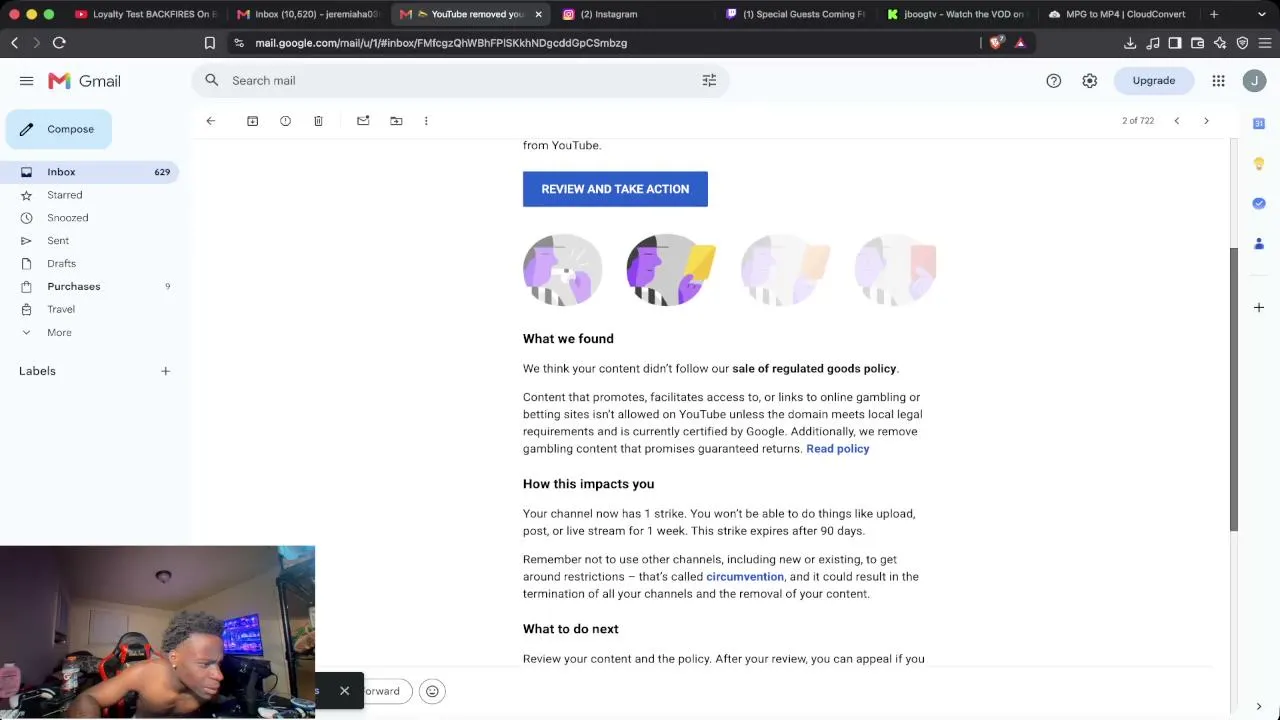Open more email actions menu
The image size is (1280, 720).
(x=426, y=121)
